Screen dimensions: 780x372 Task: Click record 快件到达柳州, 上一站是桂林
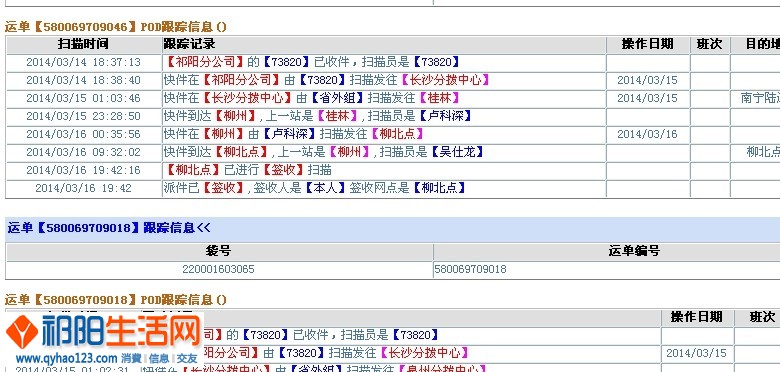point(318,116)
